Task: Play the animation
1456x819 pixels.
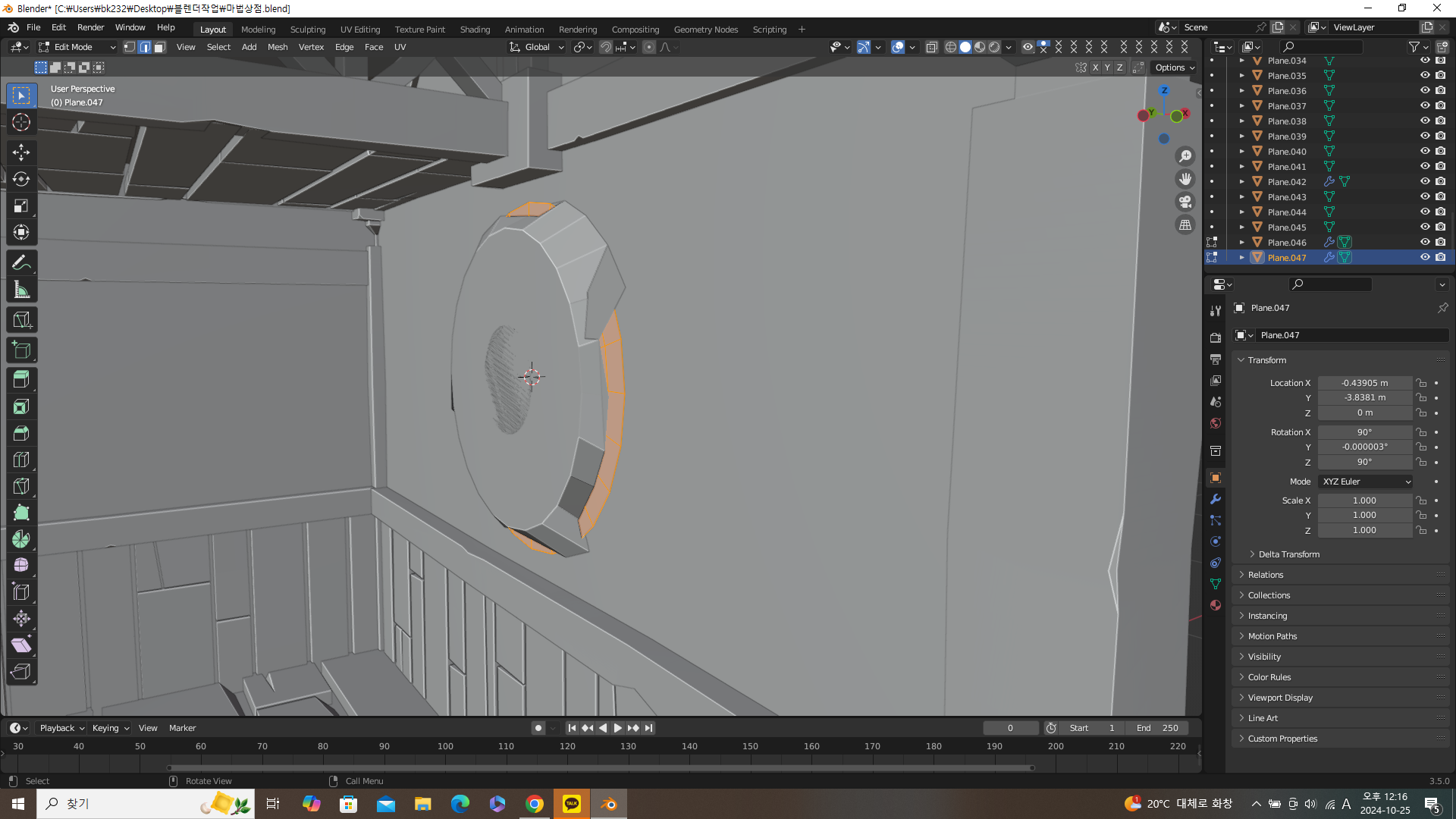Action: (617, 728)
